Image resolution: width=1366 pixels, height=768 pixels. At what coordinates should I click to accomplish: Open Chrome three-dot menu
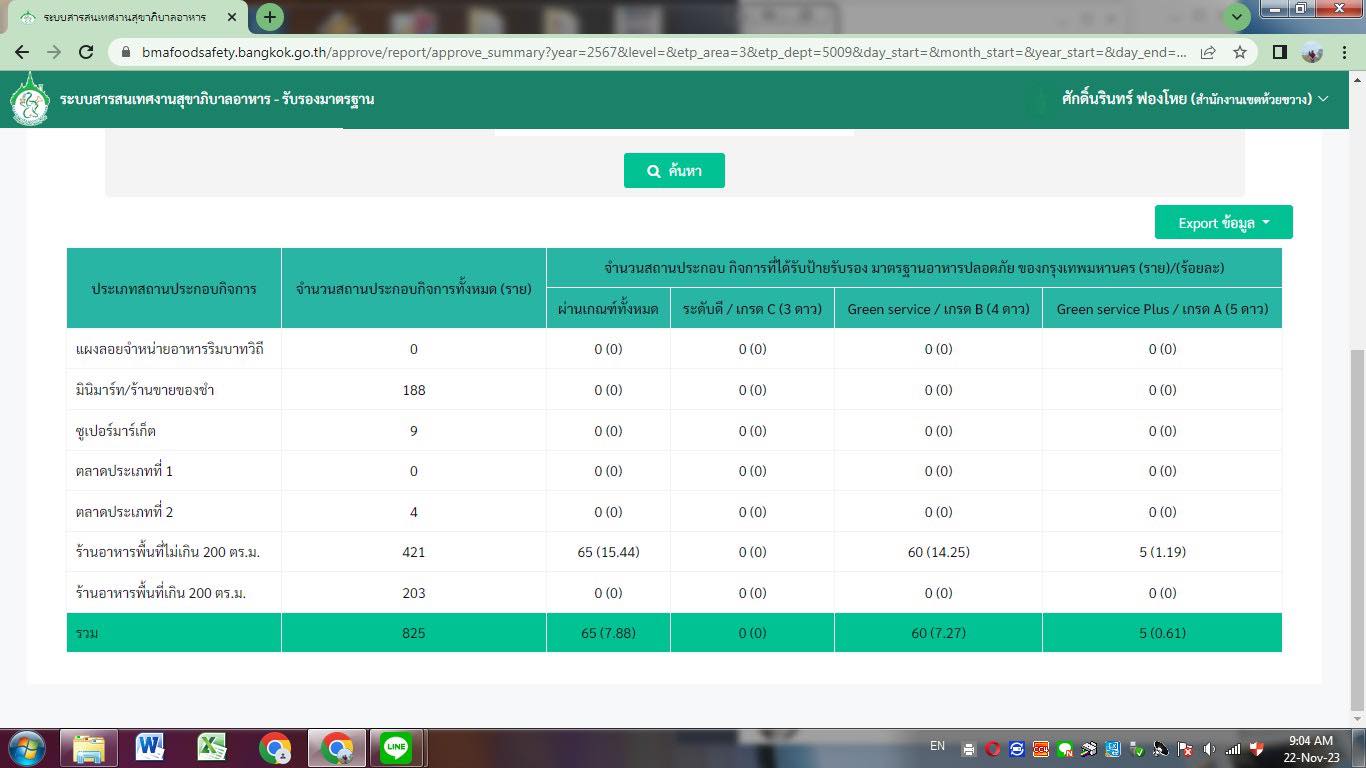click(x=1345, y=52)
